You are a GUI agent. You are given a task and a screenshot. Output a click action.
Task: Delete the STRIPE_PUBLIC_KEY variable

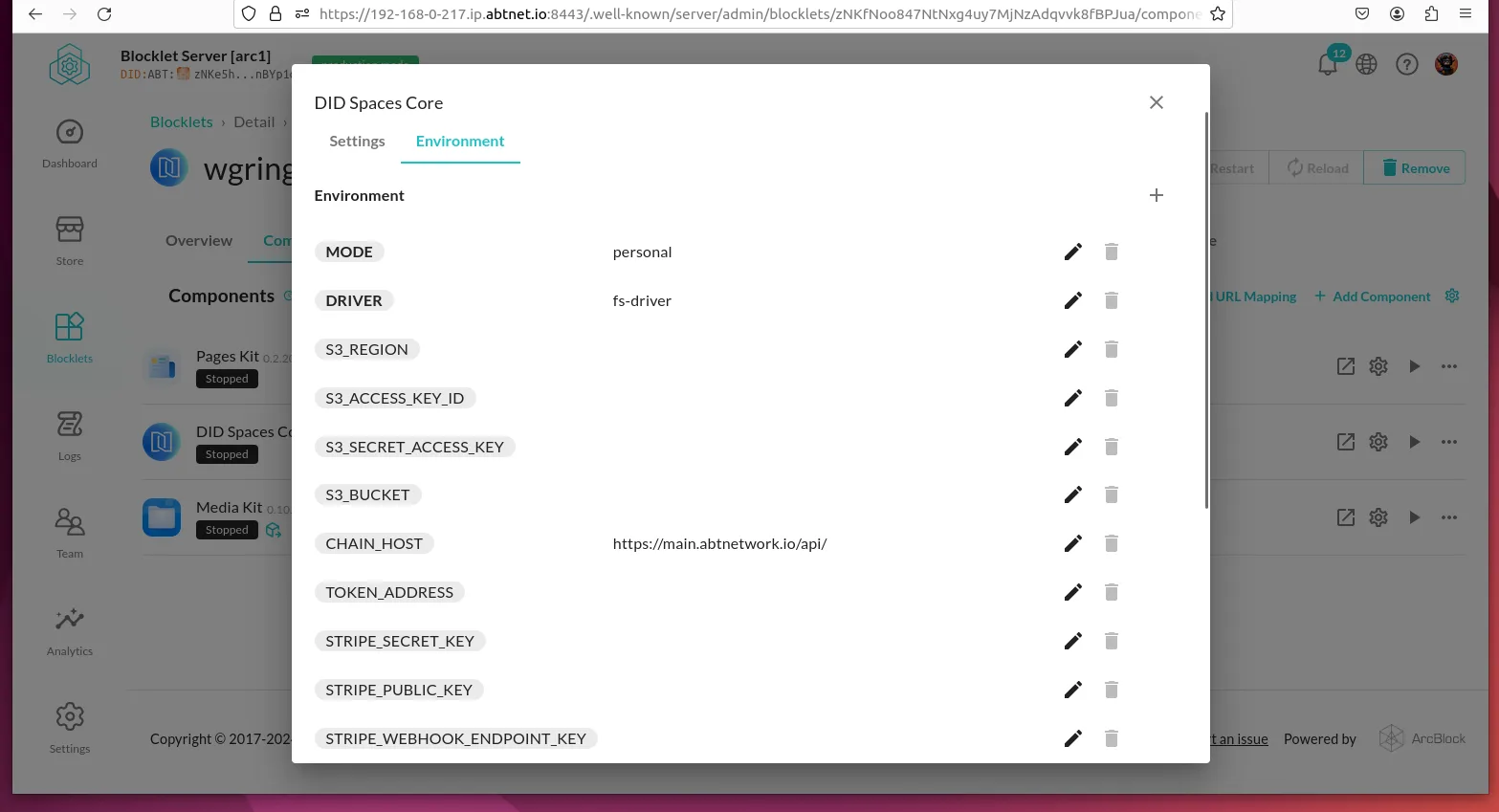click(x=1111, y=690)
